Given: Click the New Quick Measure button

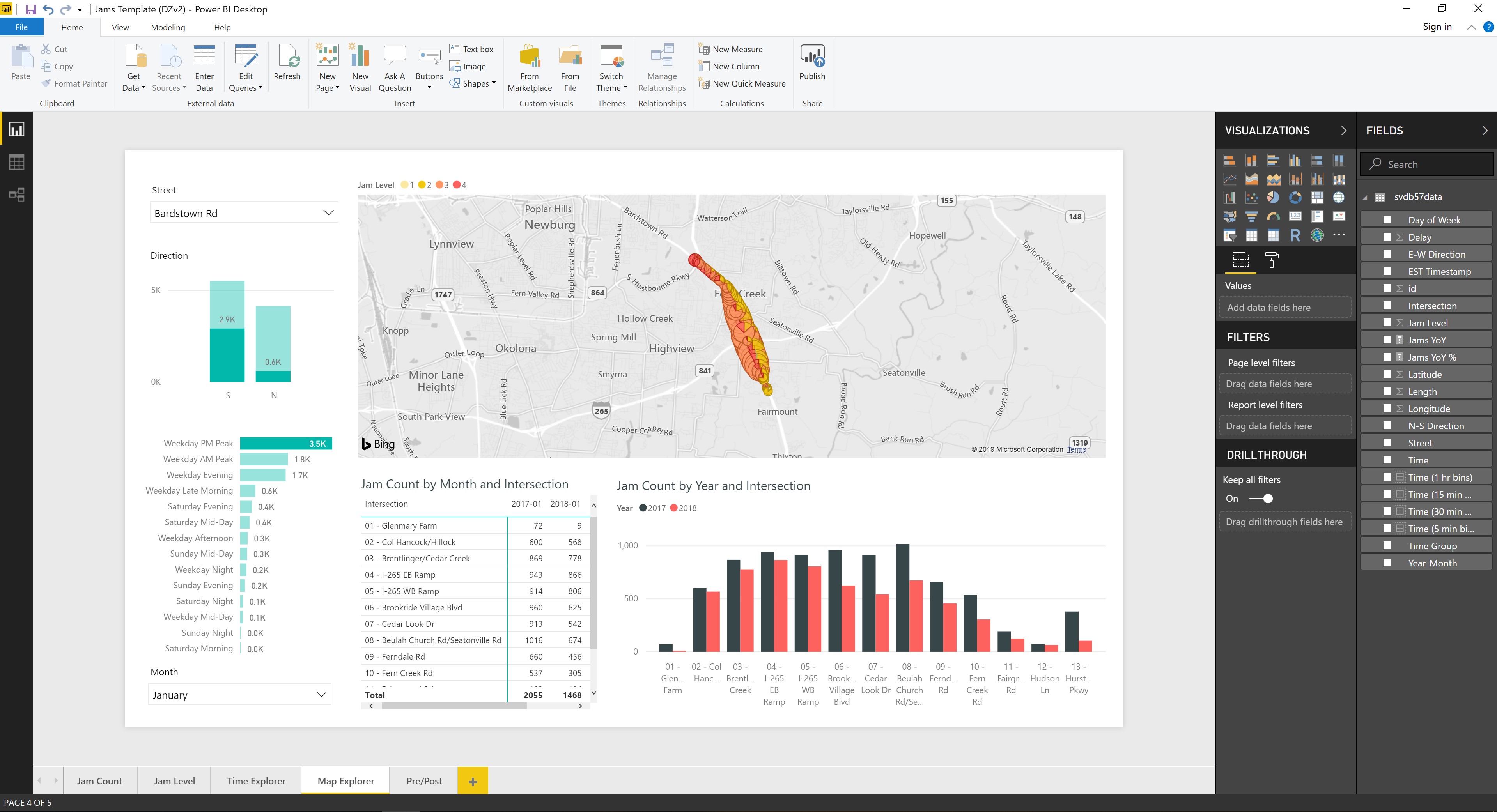Looking at the screenshot, I should (x=742, y=84).
